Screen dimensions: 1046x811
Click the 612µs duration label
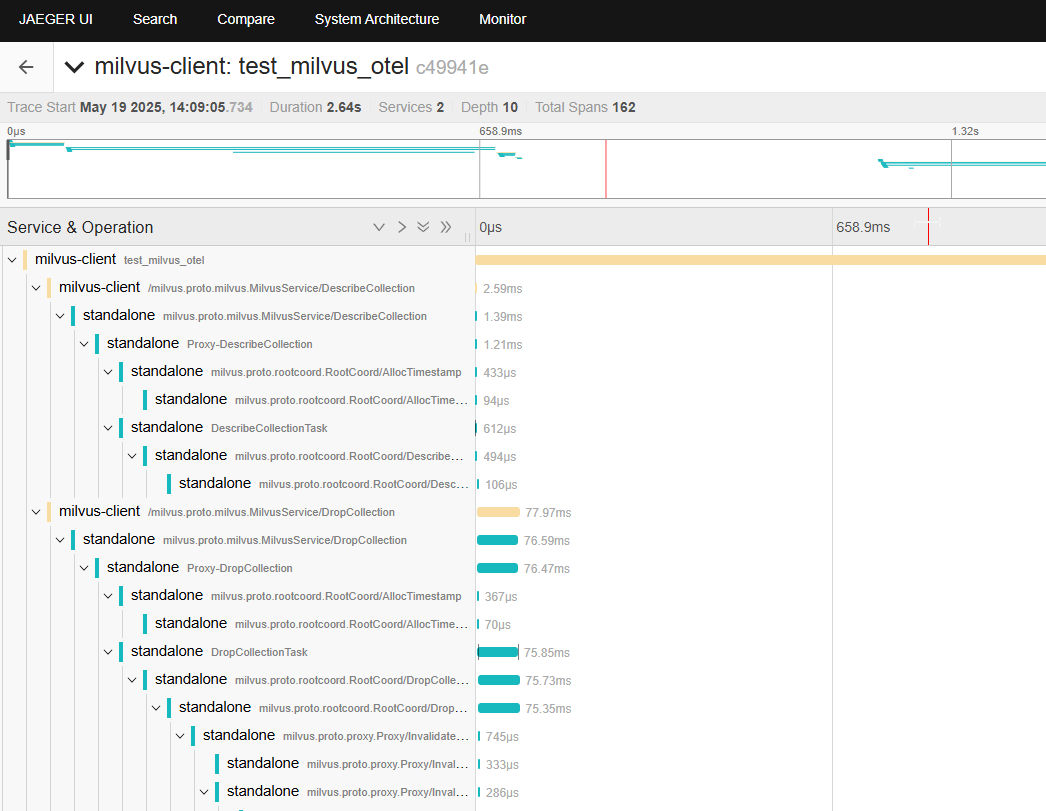[x=500, y=429]
